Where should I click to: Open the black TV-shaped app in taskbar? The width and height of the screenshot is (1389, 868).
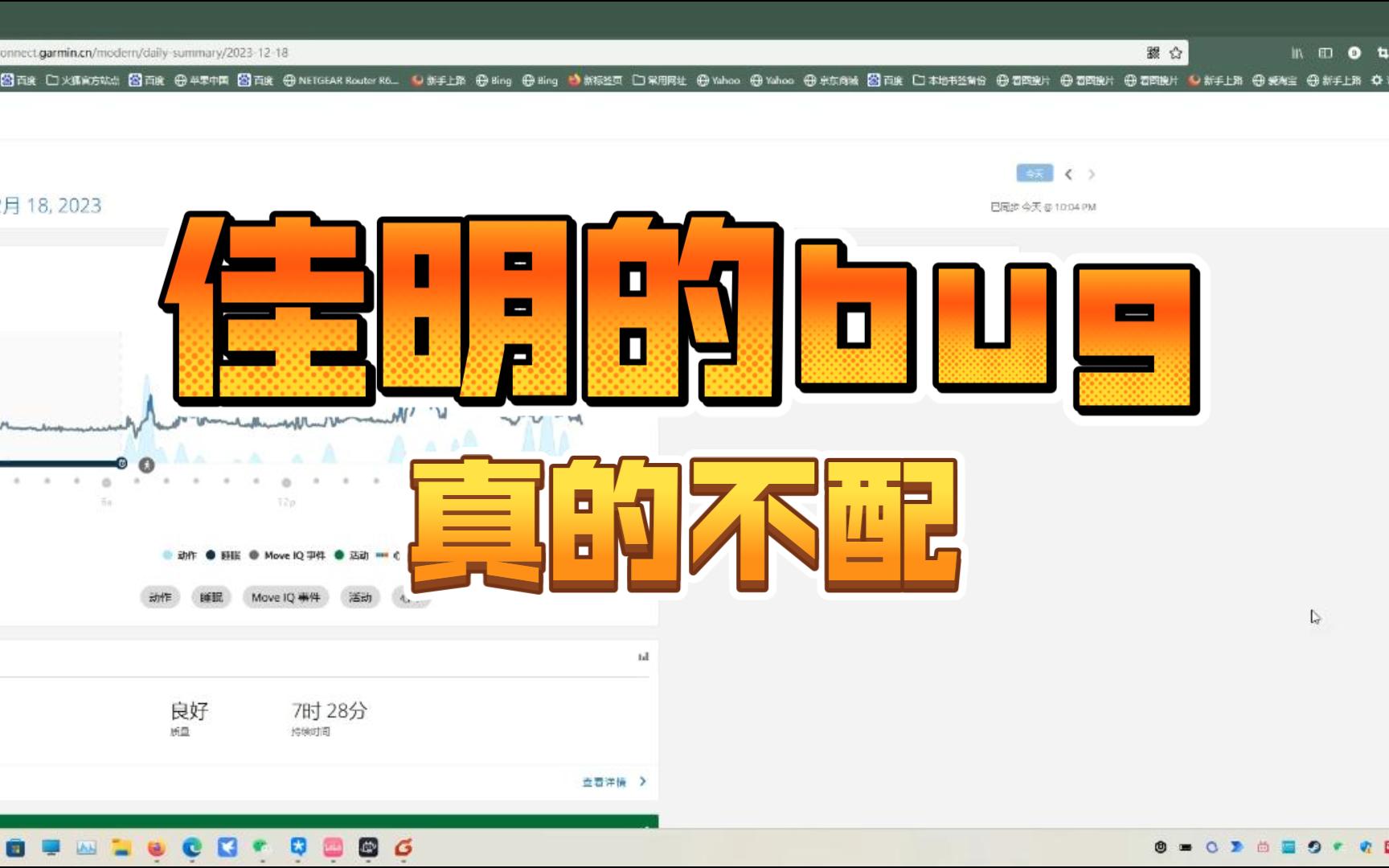pyautogui.click(x=368, y=847)
